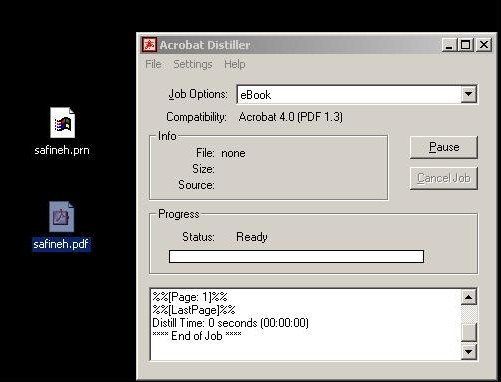Click the eBook Job Options combo box
501x382 pixels.
(x=357, y=94)
